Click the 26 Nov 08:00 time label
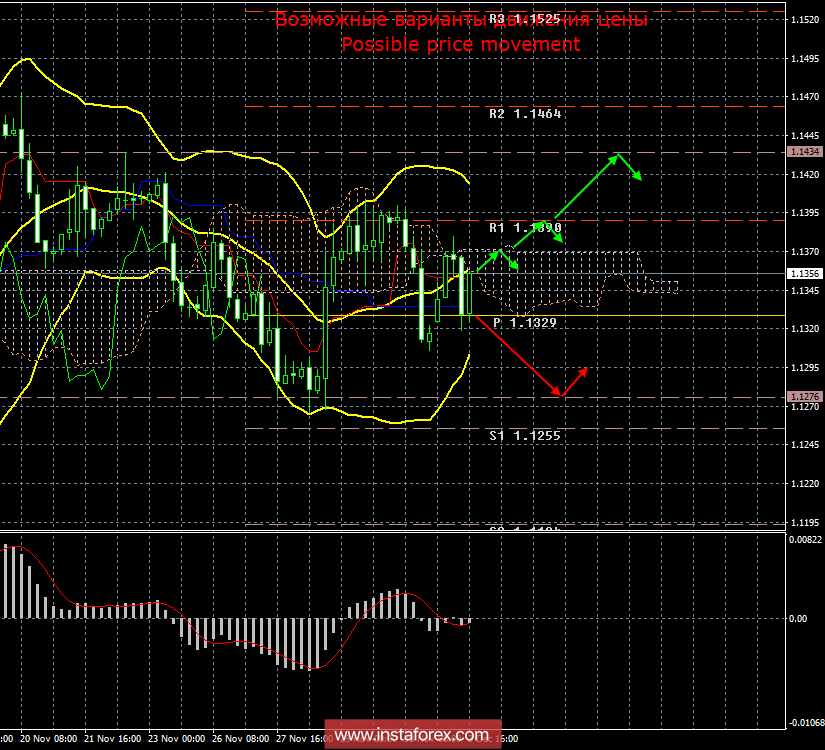 pyautogui.click(x=241, y=739)
